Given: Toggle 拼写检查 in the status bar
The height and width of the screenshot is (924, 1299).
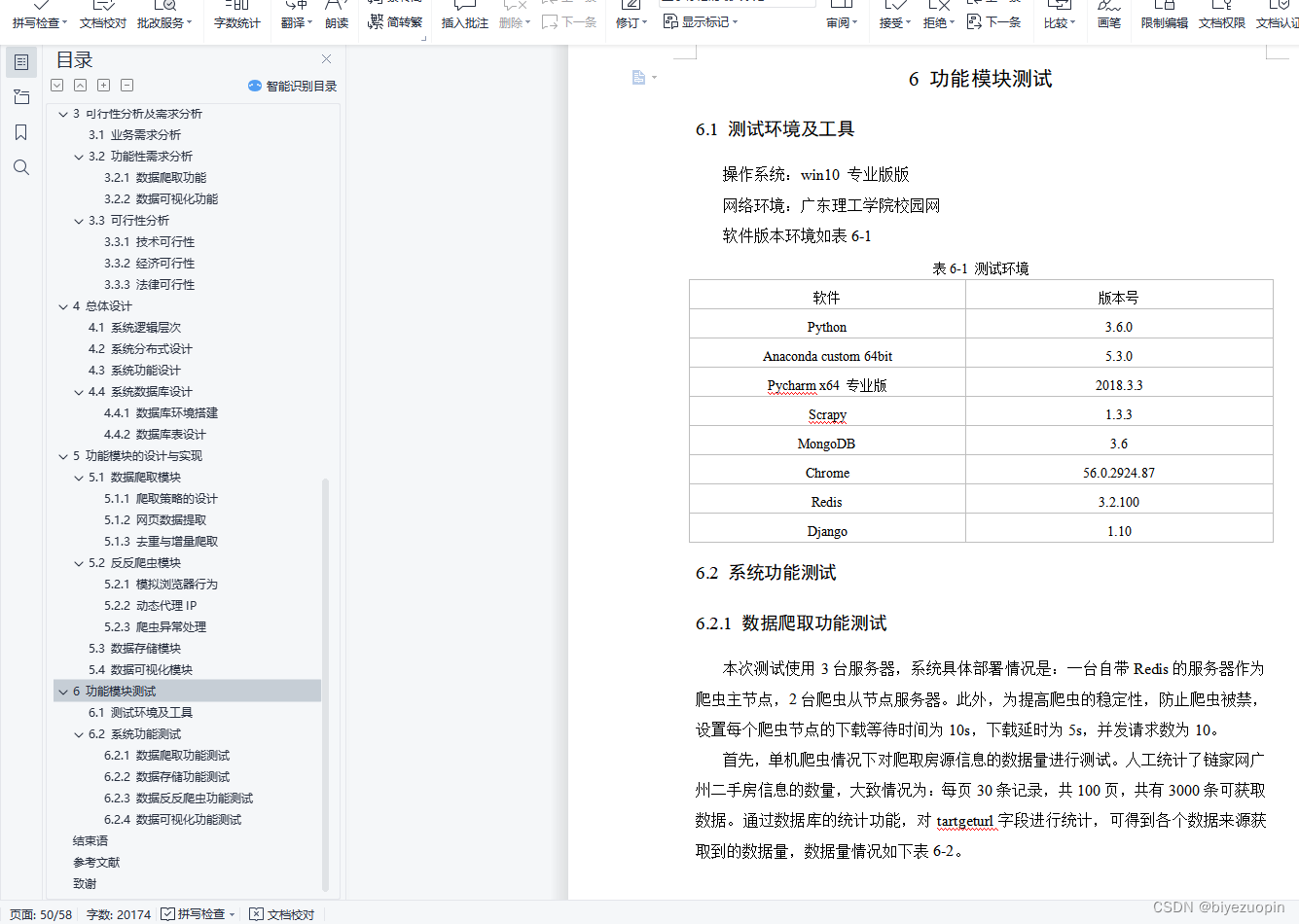Looking at the screenshot, I should (x=198, y=914).
